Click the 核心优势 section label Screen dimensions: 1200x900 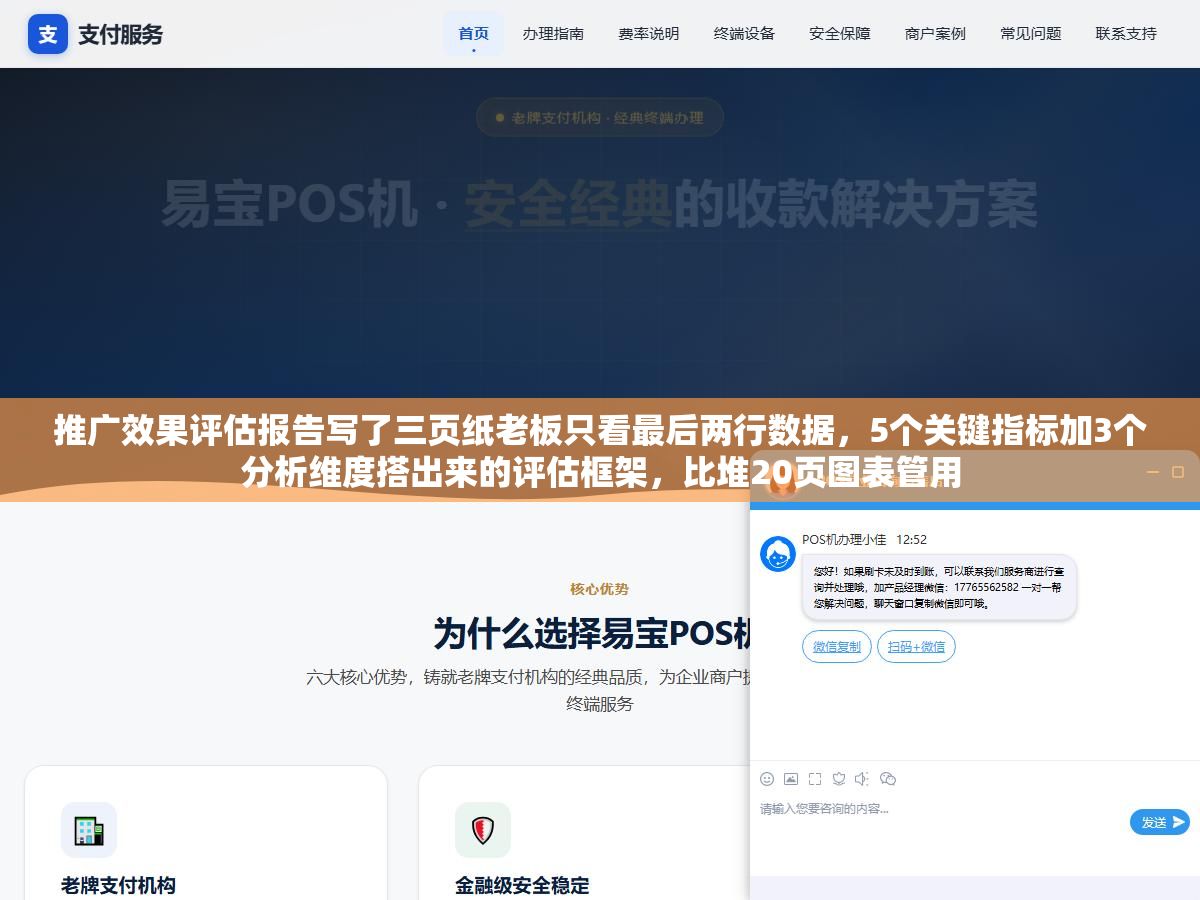pos(600,589)
